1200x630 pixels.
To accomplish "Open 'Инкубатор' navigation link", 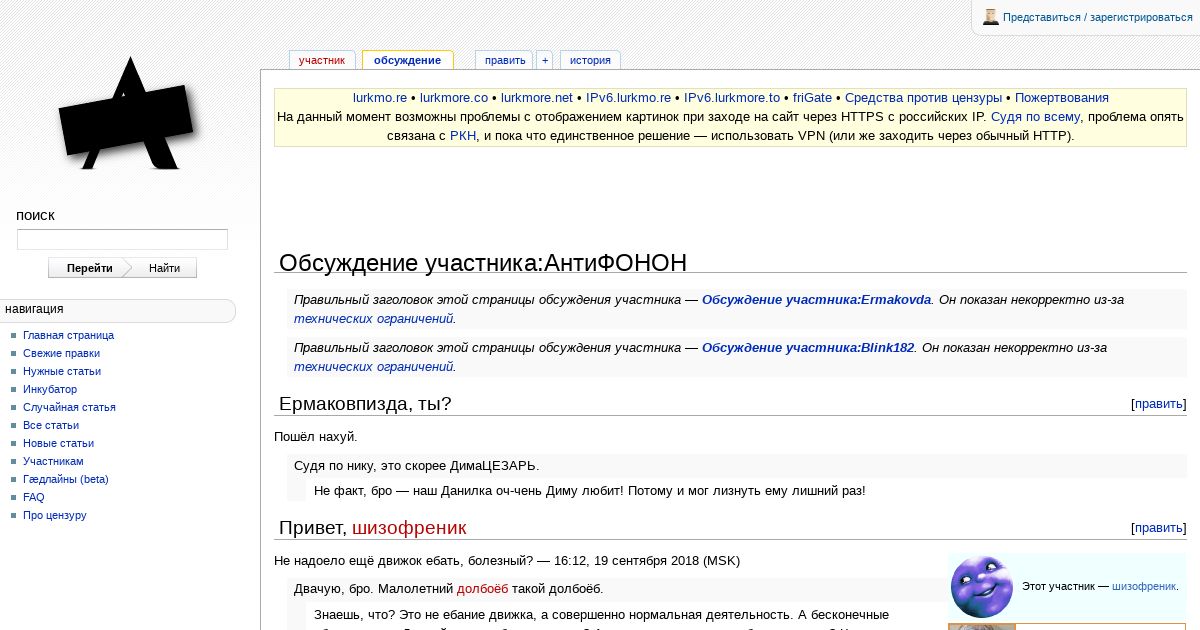I will click(50, 389).
